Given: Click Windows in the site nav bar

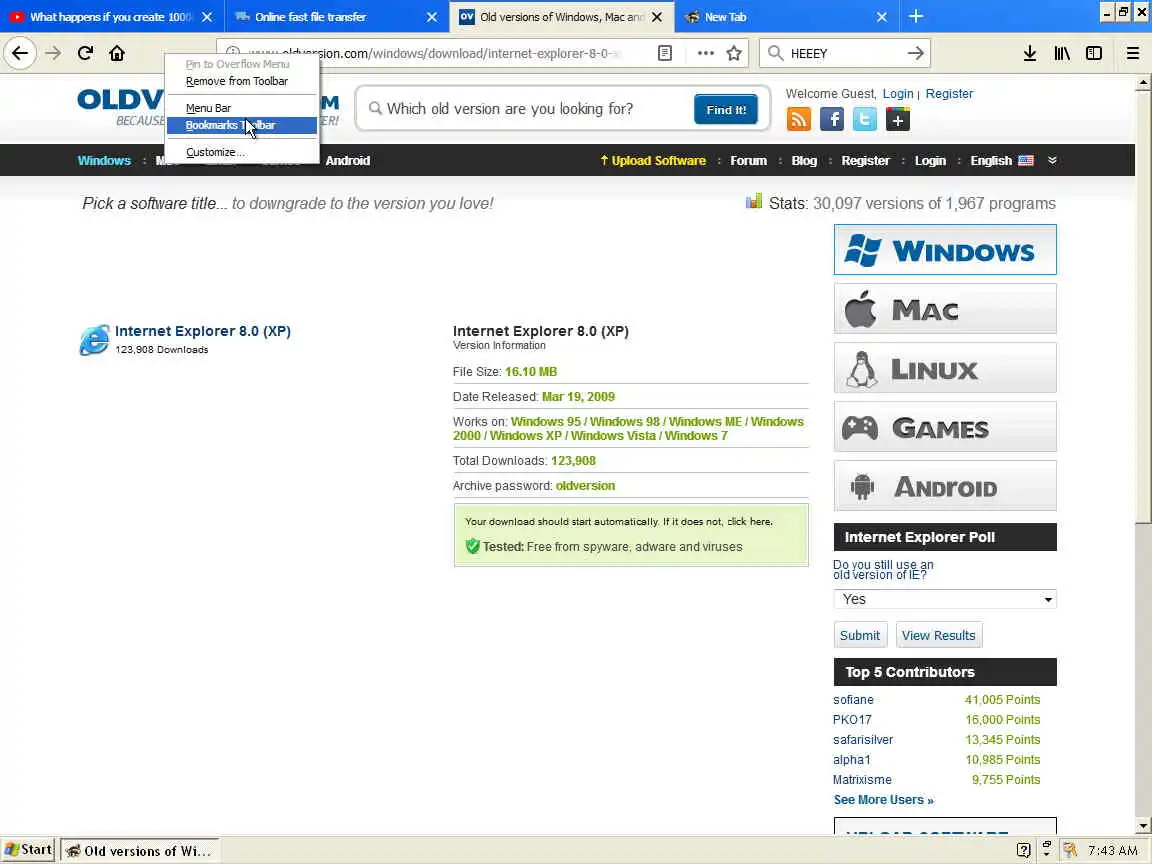Looking at the screenshot, I should coord(104,160).
